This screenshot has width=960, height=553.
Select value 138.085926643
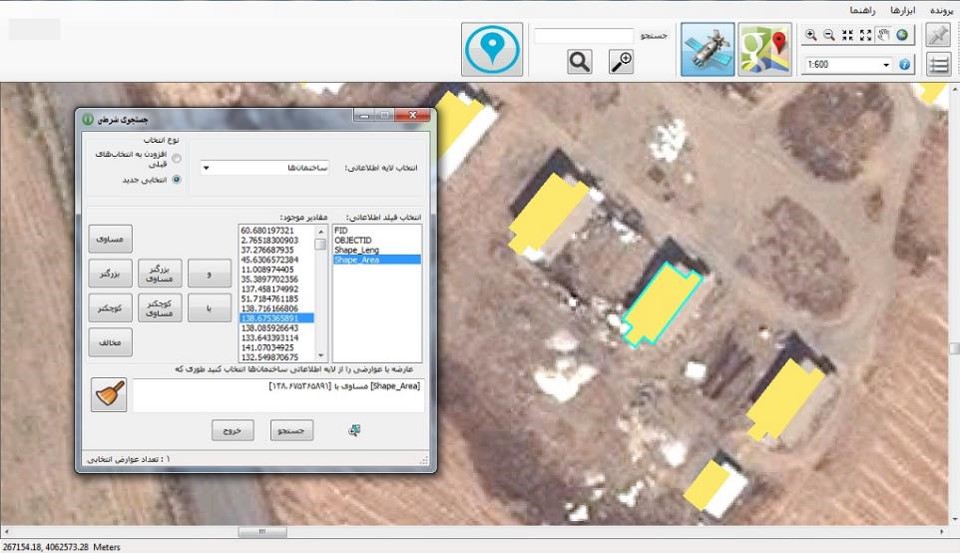pos(277,328)
